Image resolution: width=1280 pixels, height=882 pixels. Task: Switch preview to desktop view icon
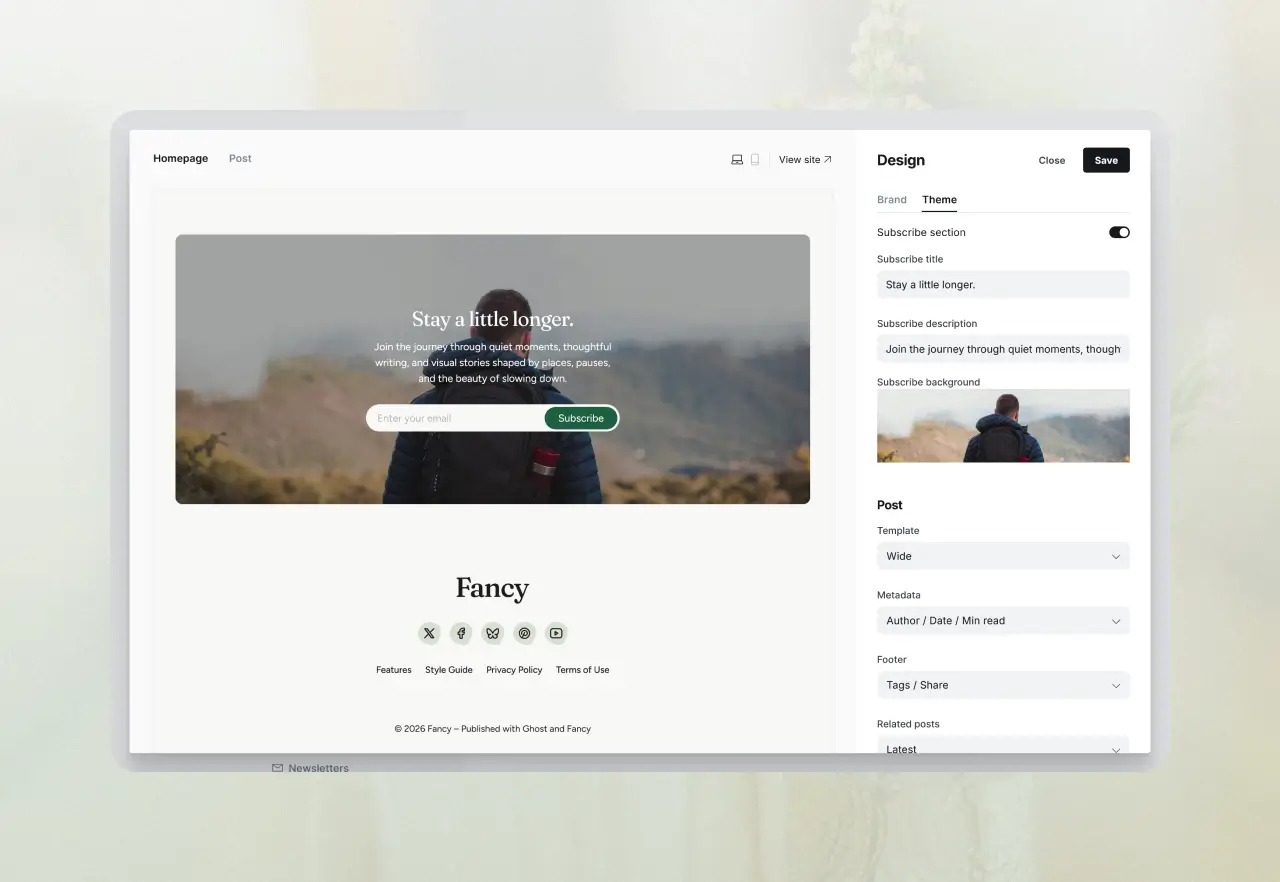737,160
